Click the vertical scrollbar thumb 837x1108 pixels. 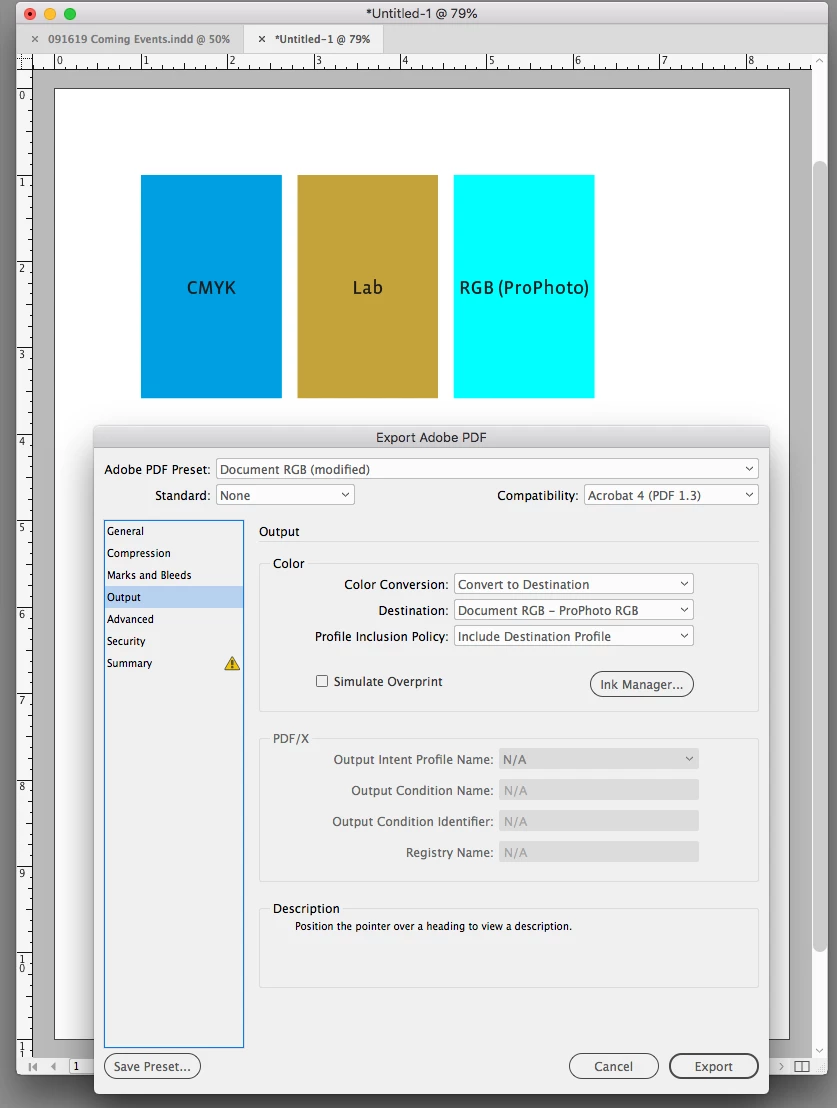click(819, 557)
